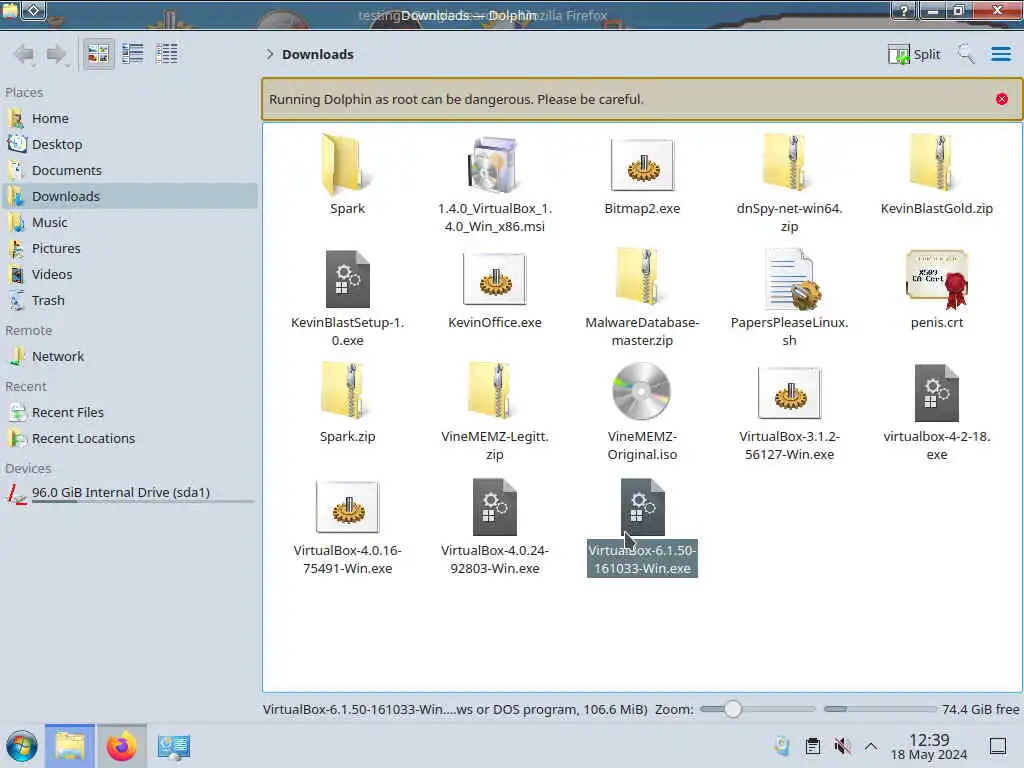Select VirtualBox-4.0.24-92803-Win.exe icon

point(494,507)
